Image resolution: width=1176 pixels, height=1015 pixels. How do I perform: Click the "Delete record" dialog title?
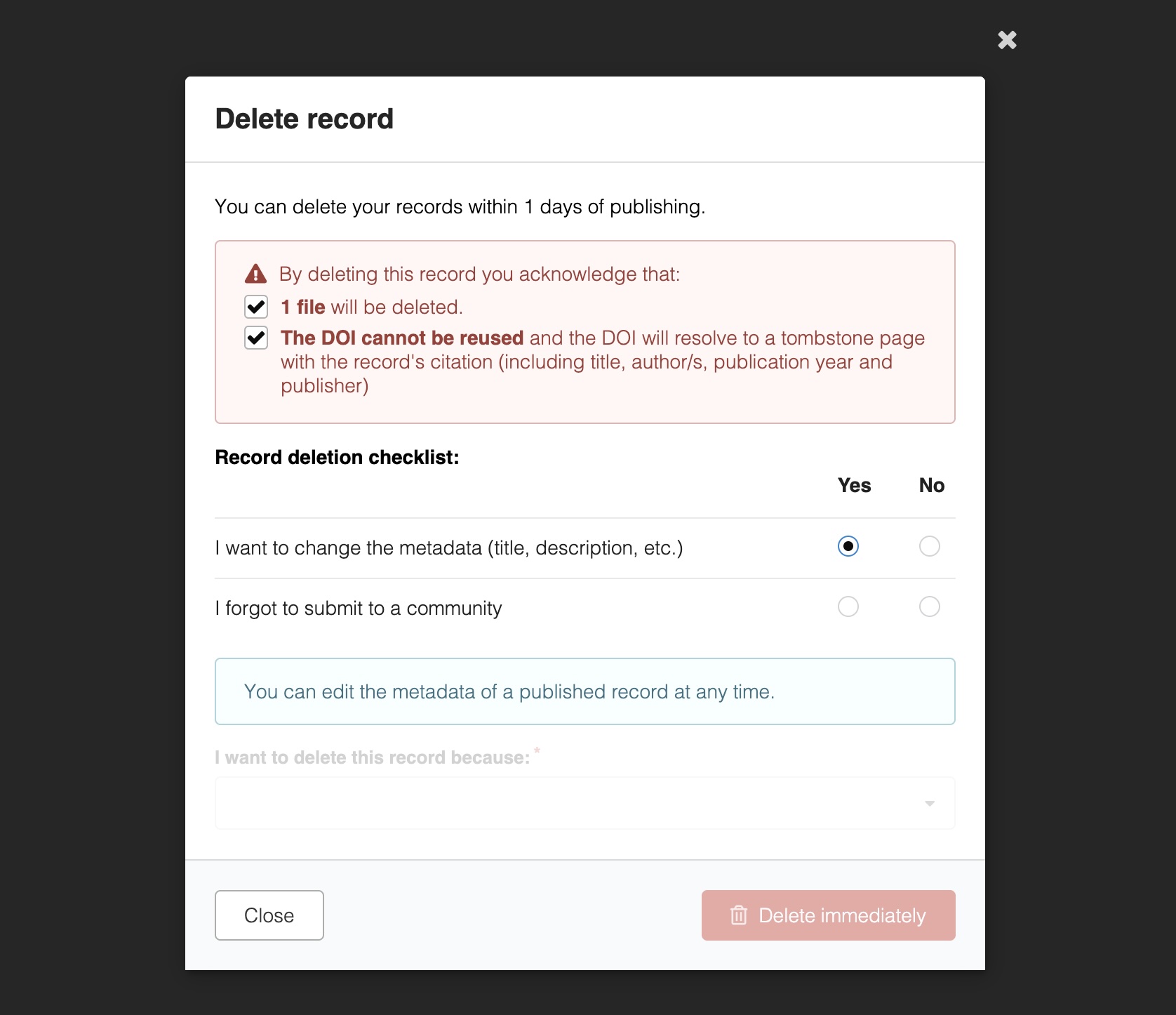coord(304,119)
